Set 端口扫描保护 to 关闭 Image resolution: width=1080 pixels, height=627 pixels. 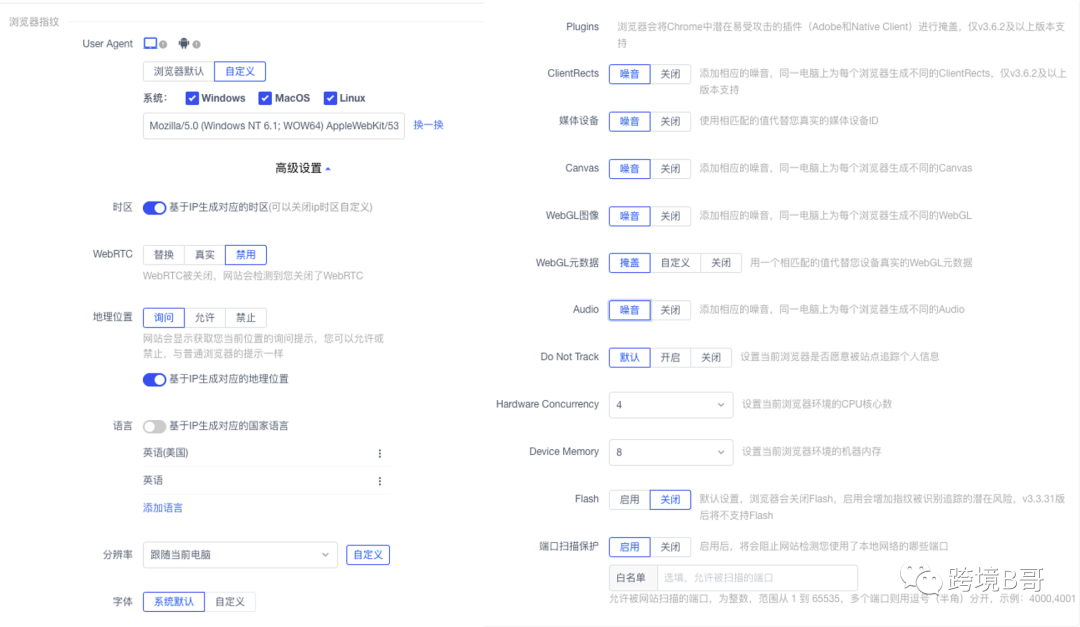(670, 547)
